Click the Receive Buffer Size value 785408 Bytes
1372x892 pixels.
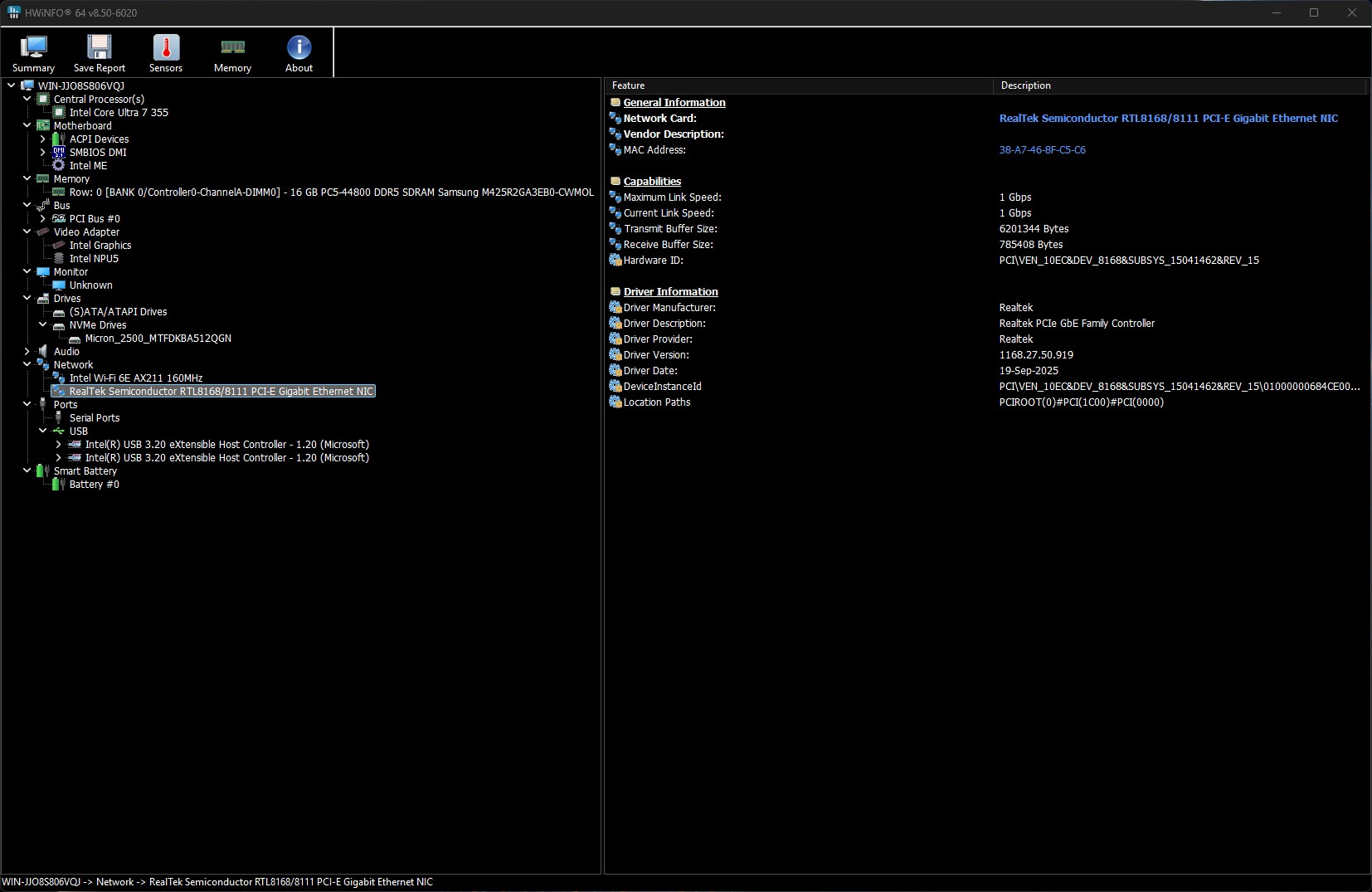coord(1031,245)
